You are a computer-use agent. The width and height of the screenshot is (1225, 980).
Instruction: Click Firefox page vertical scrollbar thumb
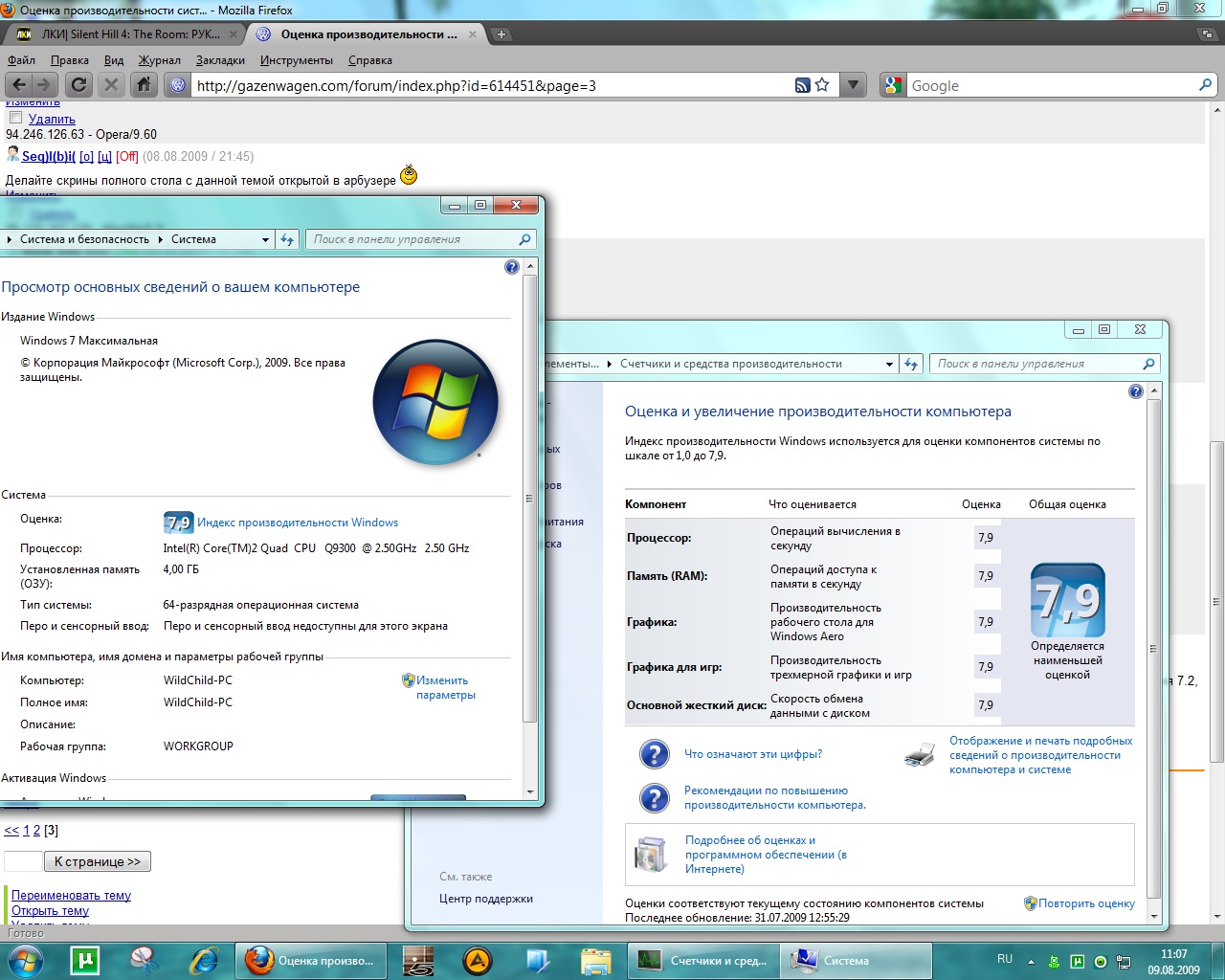pyautogui.click(x=1216, y=601)
